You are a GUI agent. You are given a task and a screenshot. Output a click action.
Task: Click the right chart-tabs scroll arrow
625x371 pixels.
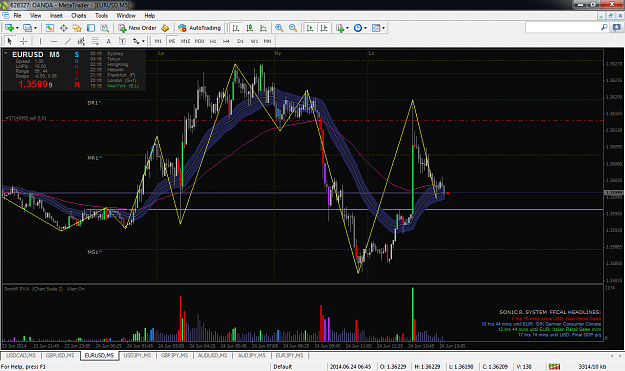pyautogui.click(x=620, y=355)
